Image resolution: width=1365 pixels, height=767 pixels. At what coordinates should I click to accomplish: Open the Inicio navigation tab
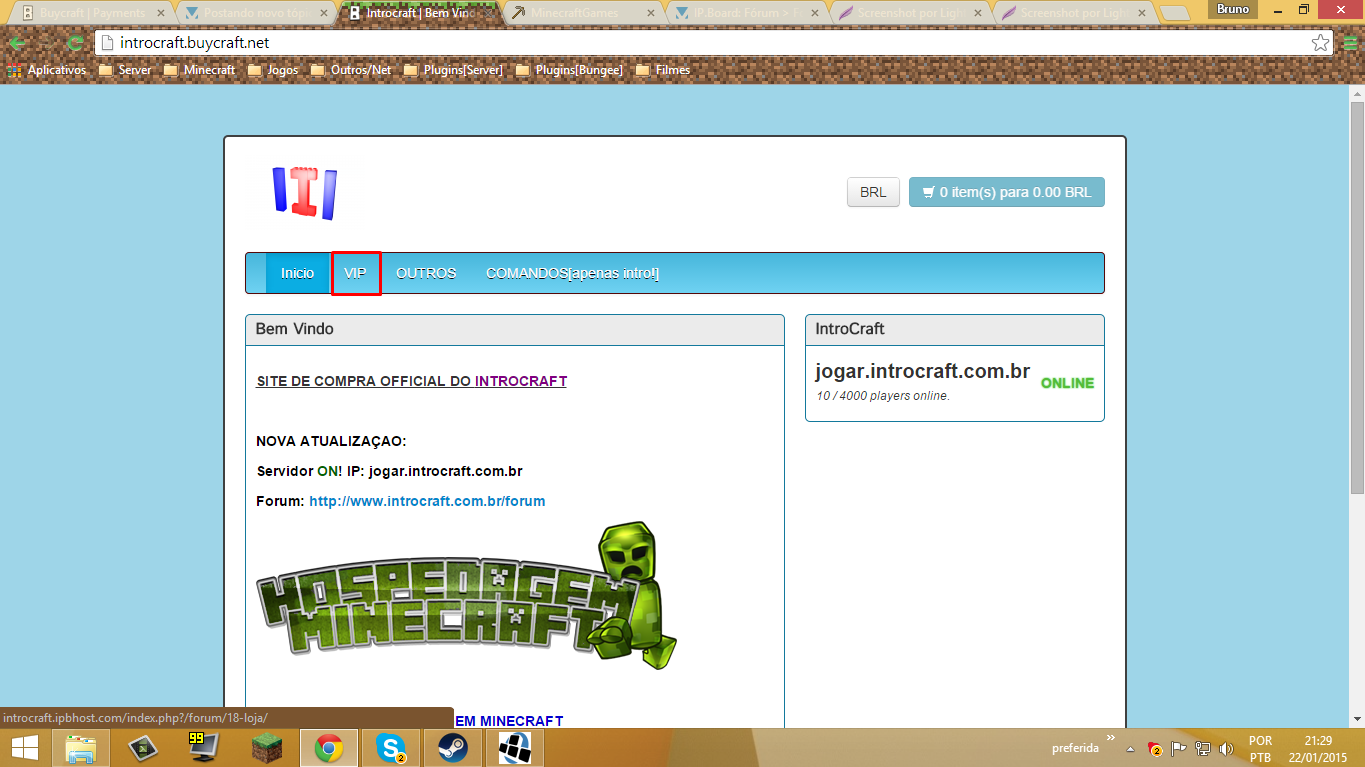(x=297, y=273)
